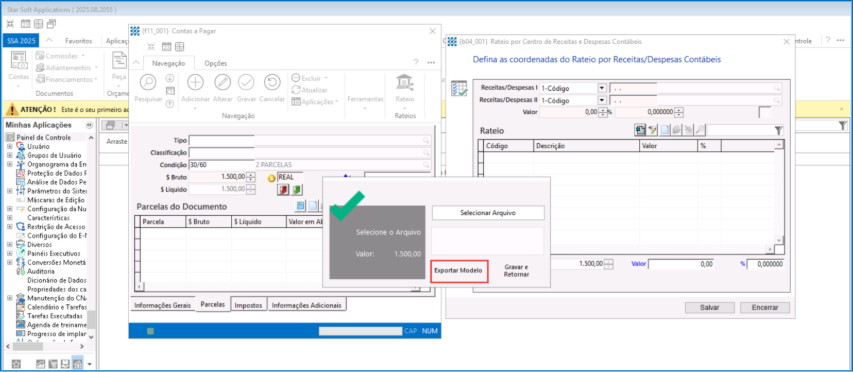Select Tarefas Executadas in the tree
The image size is (853, 372).
55,315
